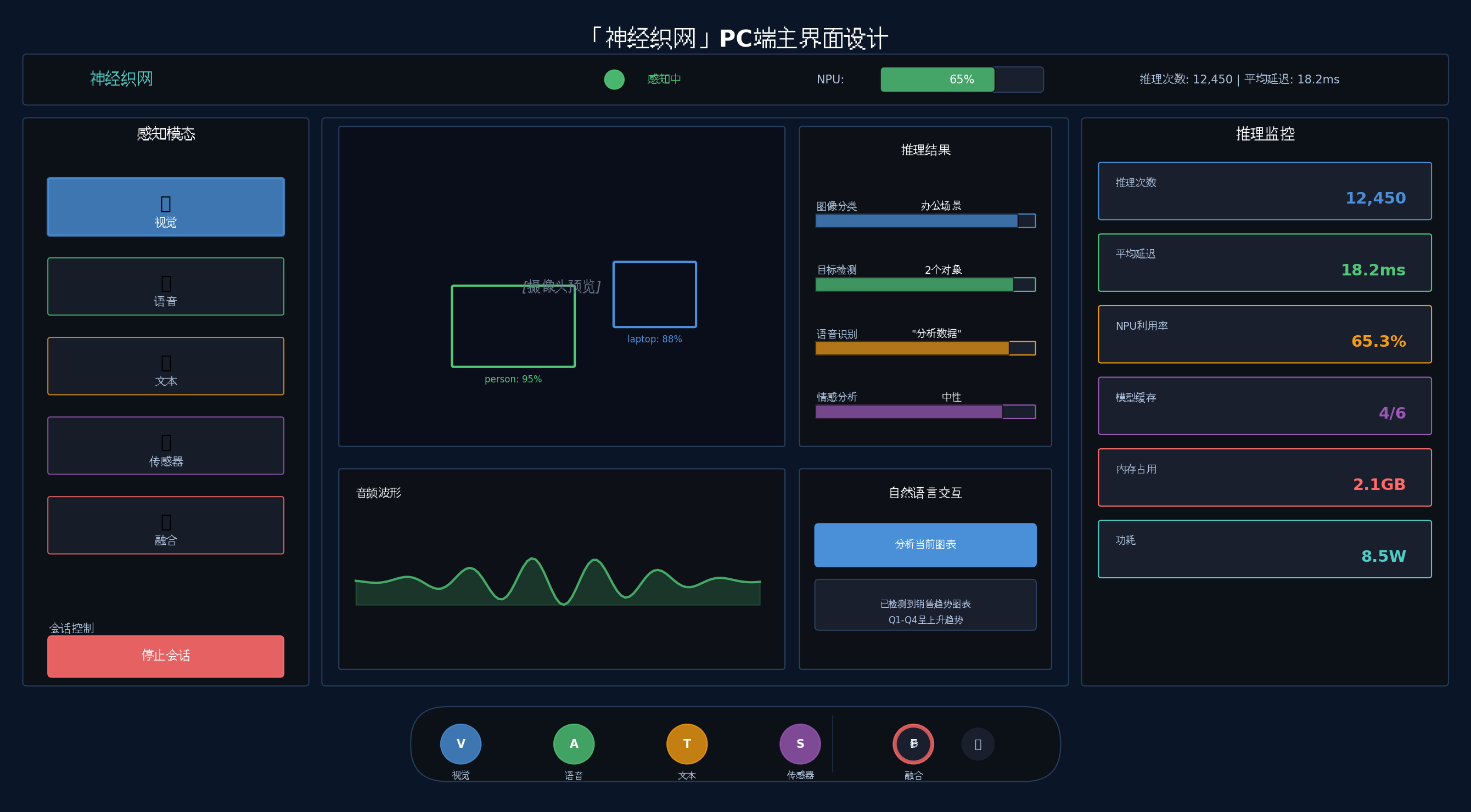Screen dimensions: 1471x812
Task: Click the 语音识别 confidence bar
Action: [925, 348]
